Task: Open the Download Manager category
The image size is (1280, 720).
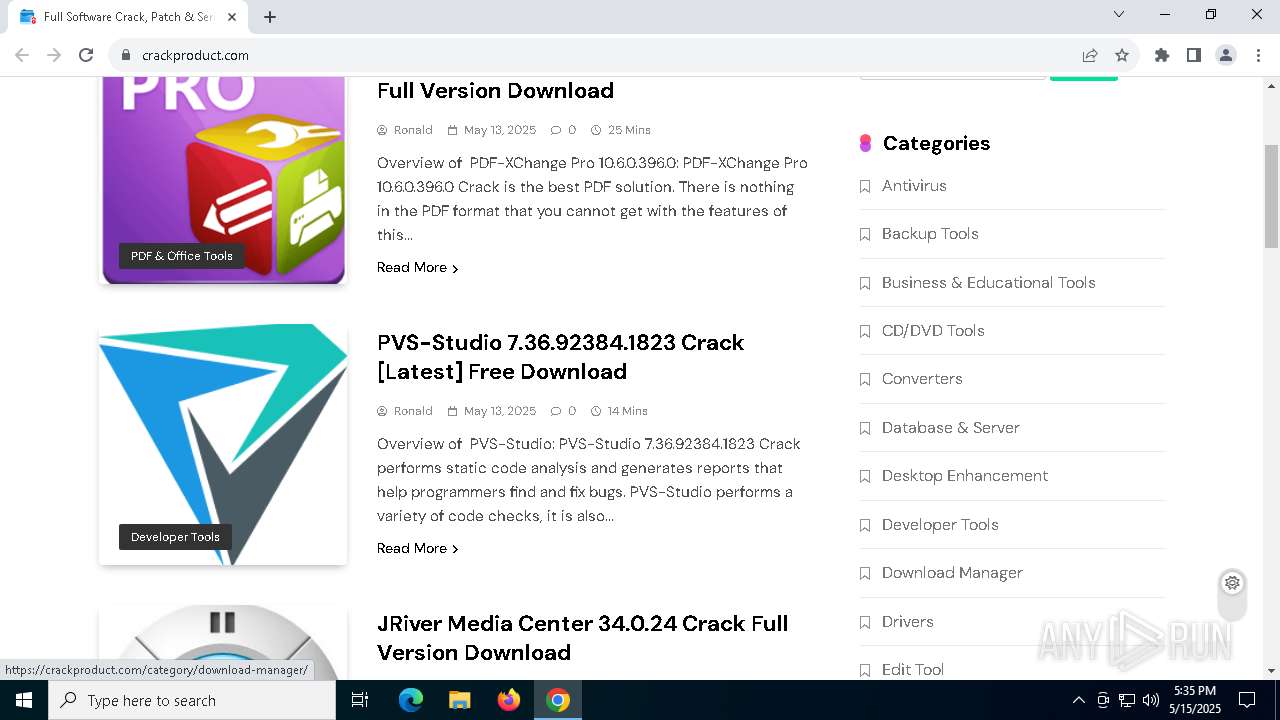Action: point(952,573)
